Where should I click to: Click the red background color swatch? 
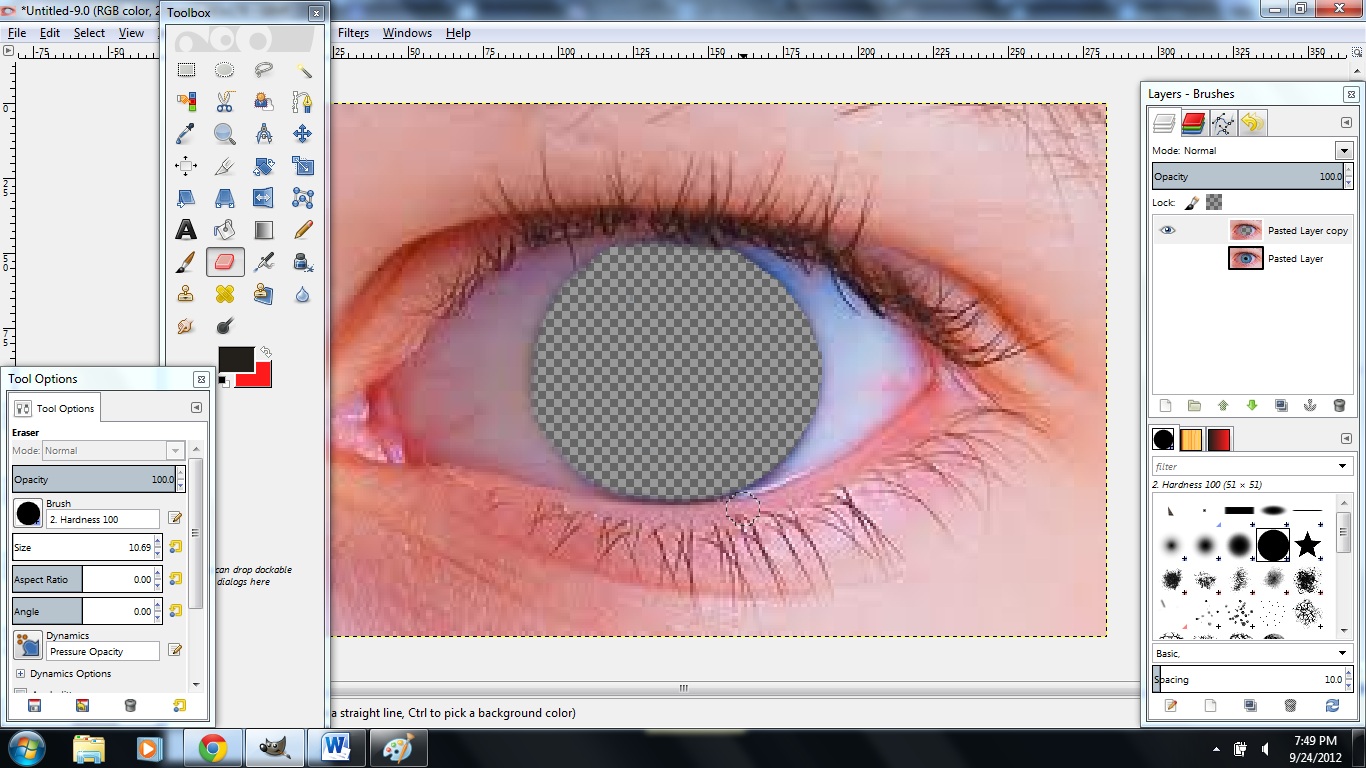click(260, 378)
